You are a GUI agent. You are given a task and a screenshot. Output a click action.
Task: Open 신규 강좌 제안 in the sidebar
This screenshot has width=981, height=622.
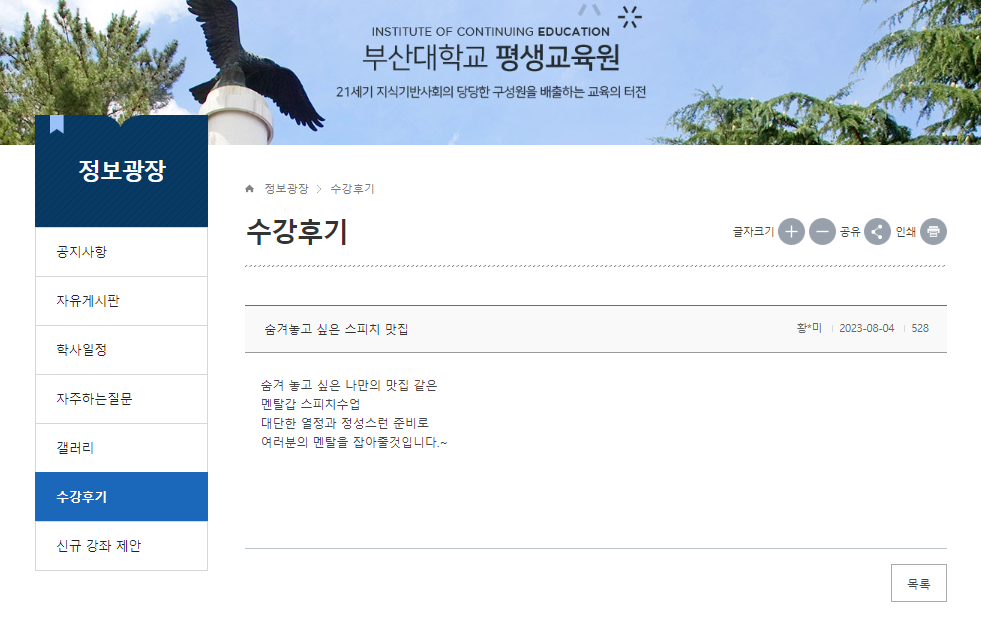[121, 546]
